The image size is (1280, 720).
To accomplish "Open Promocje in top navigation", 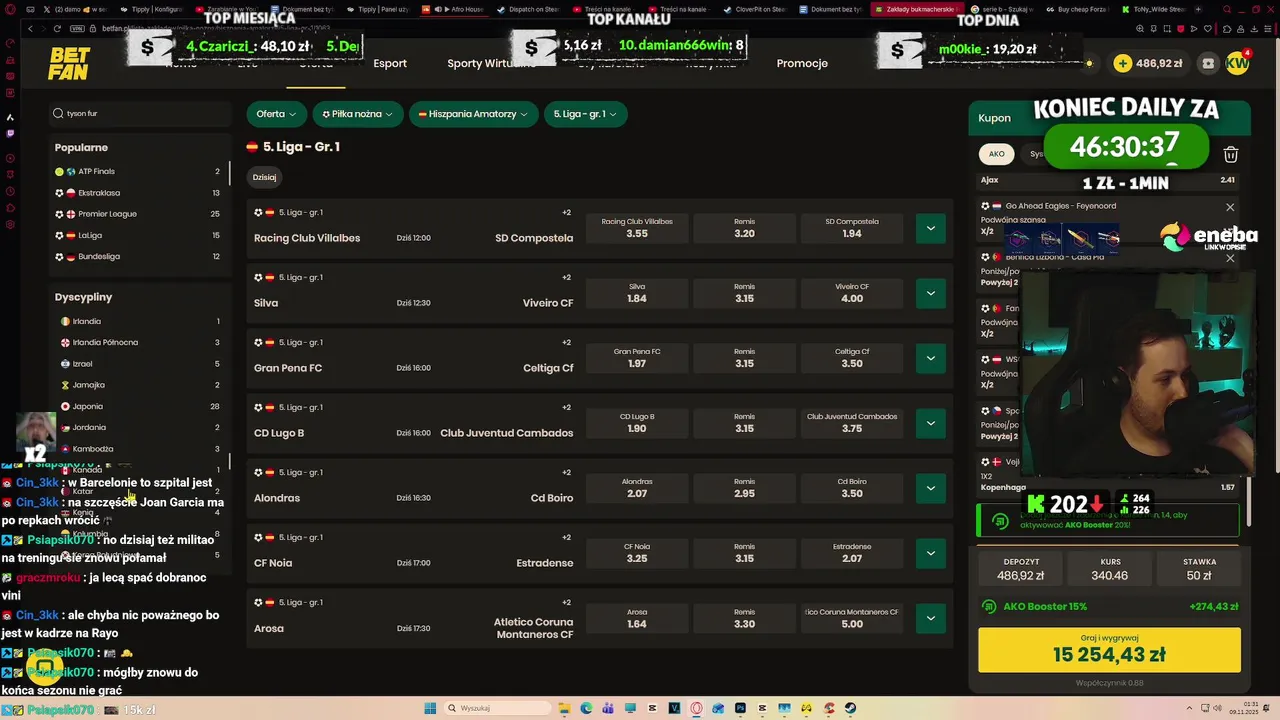I will 802,63.
